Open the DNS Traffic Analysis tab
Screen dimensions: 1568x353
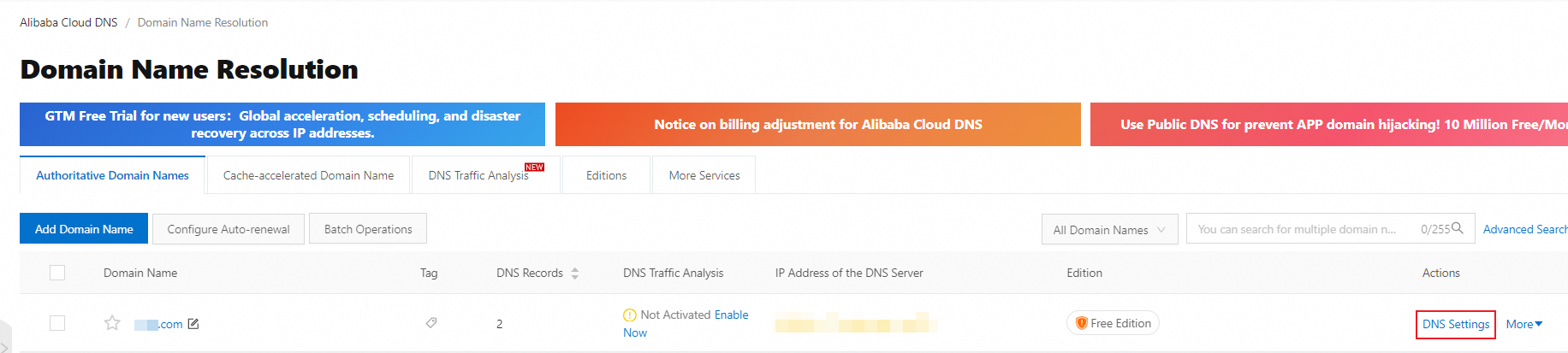(478, 175)
